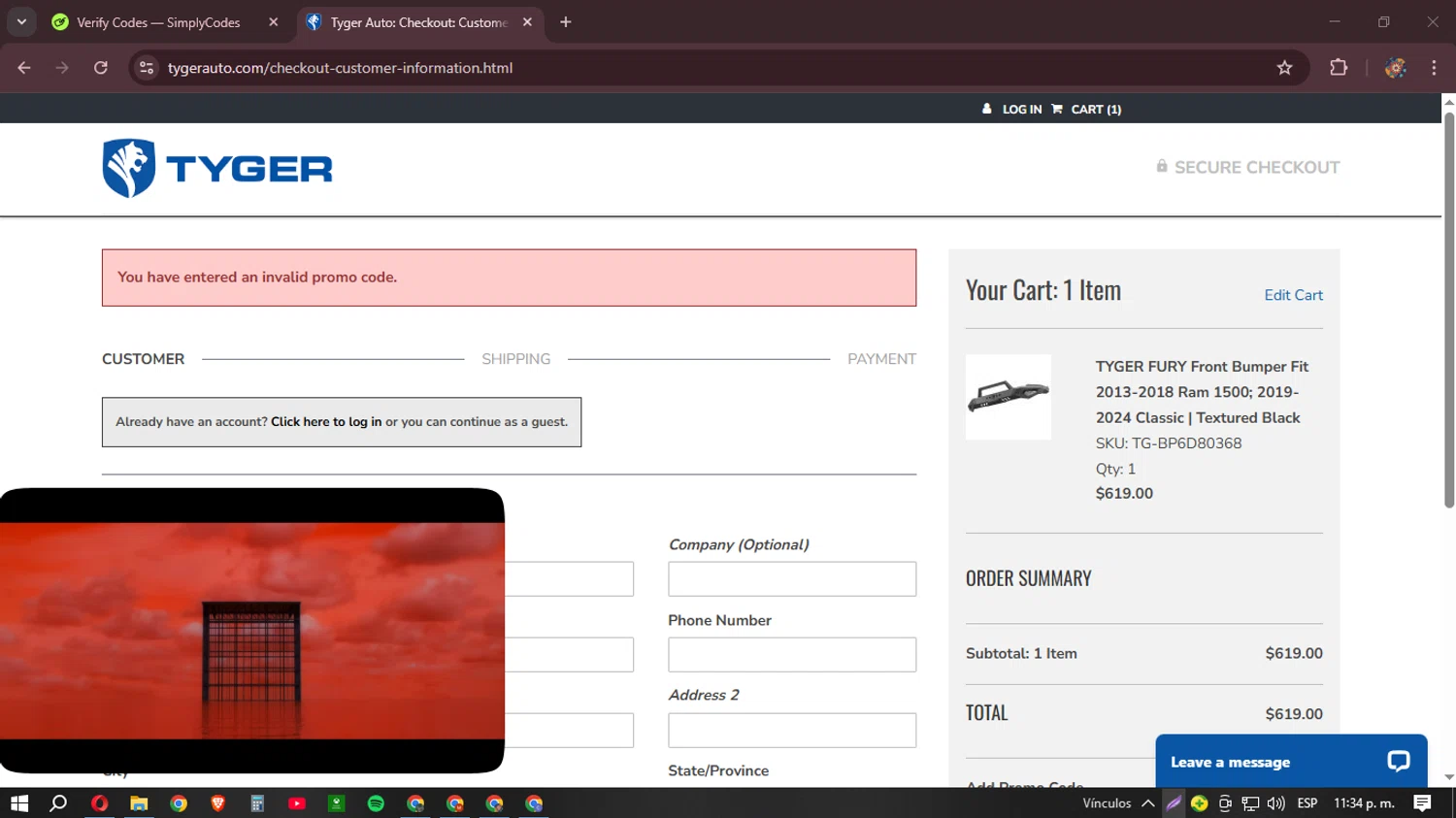Click the TYGER FURY bumper product thumbnail
The image size is (1456, 818).
point(1009,397)
